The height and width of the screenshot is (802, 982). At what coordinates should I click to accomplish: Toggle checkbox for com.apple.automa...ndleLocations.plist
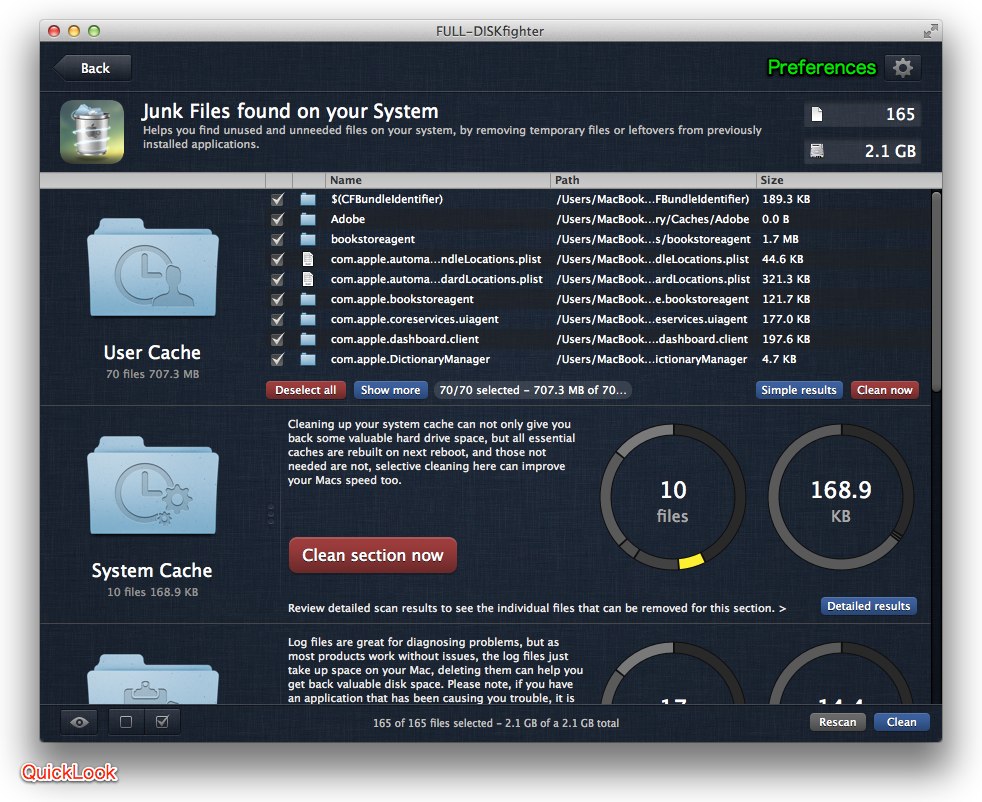(277, 259)
